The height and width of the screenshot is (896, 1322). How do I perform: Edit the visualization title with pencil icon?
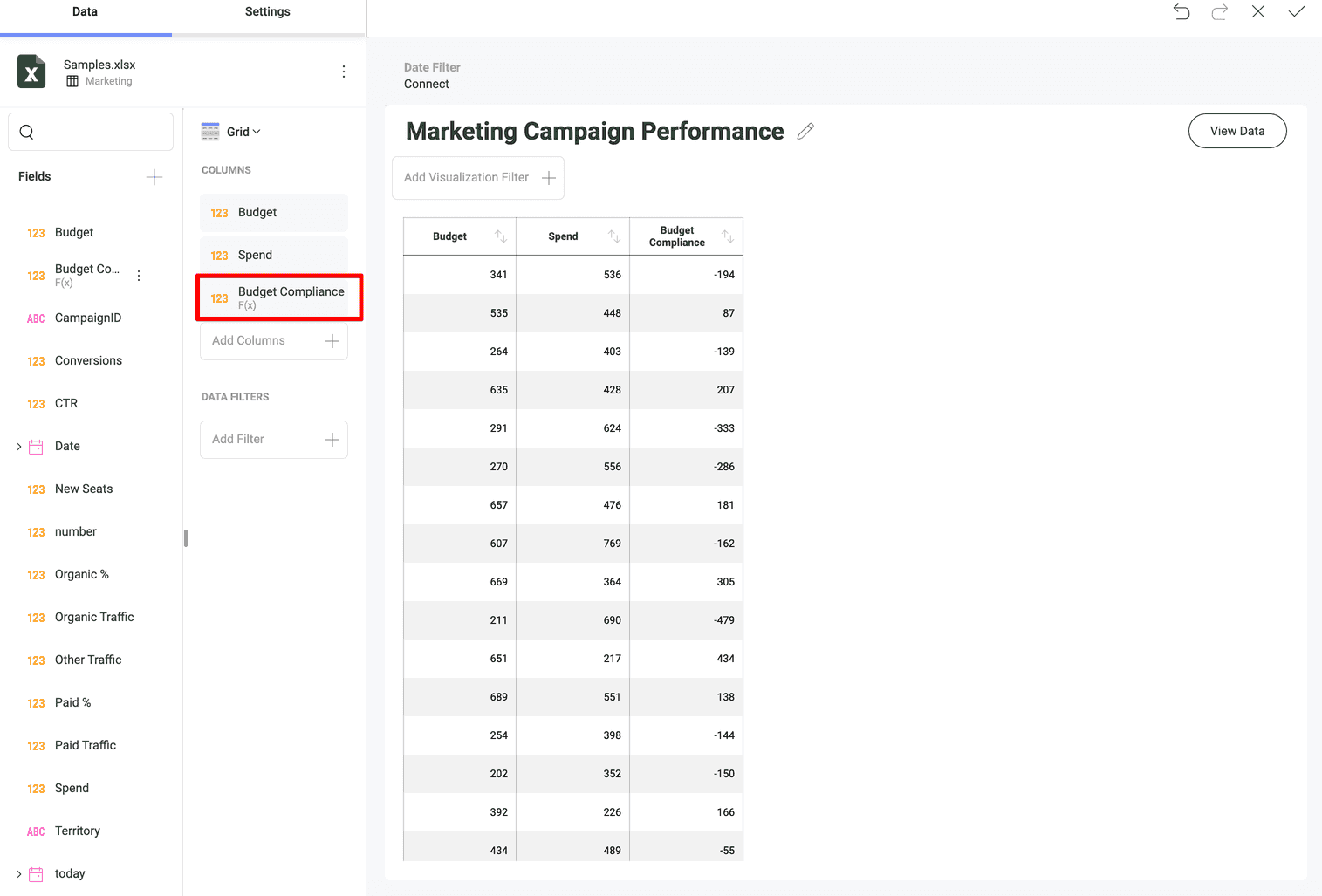[805, 131]
